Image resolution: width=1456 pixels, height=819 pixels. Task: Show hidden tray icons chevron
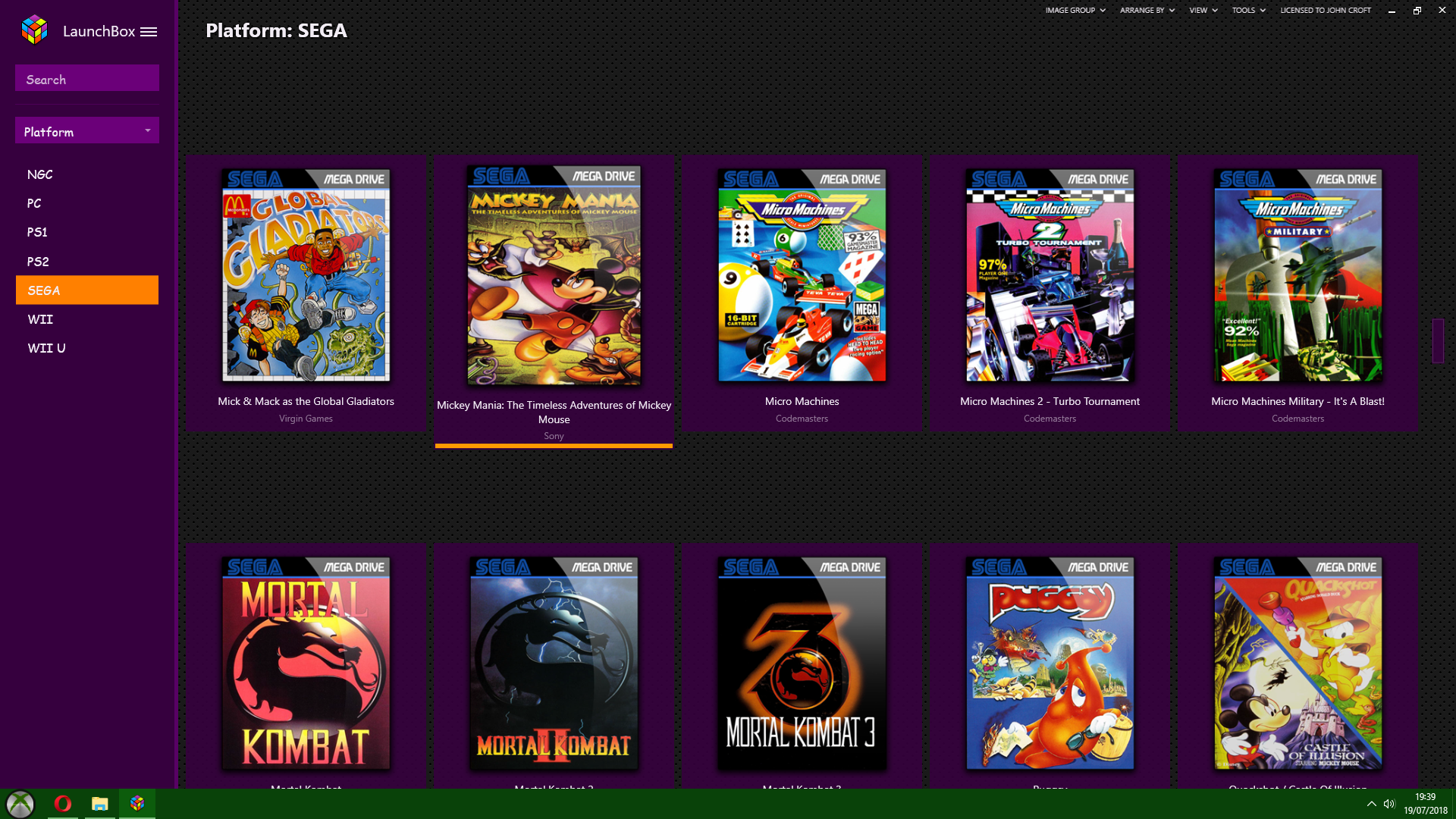[x=1371, y=804]
